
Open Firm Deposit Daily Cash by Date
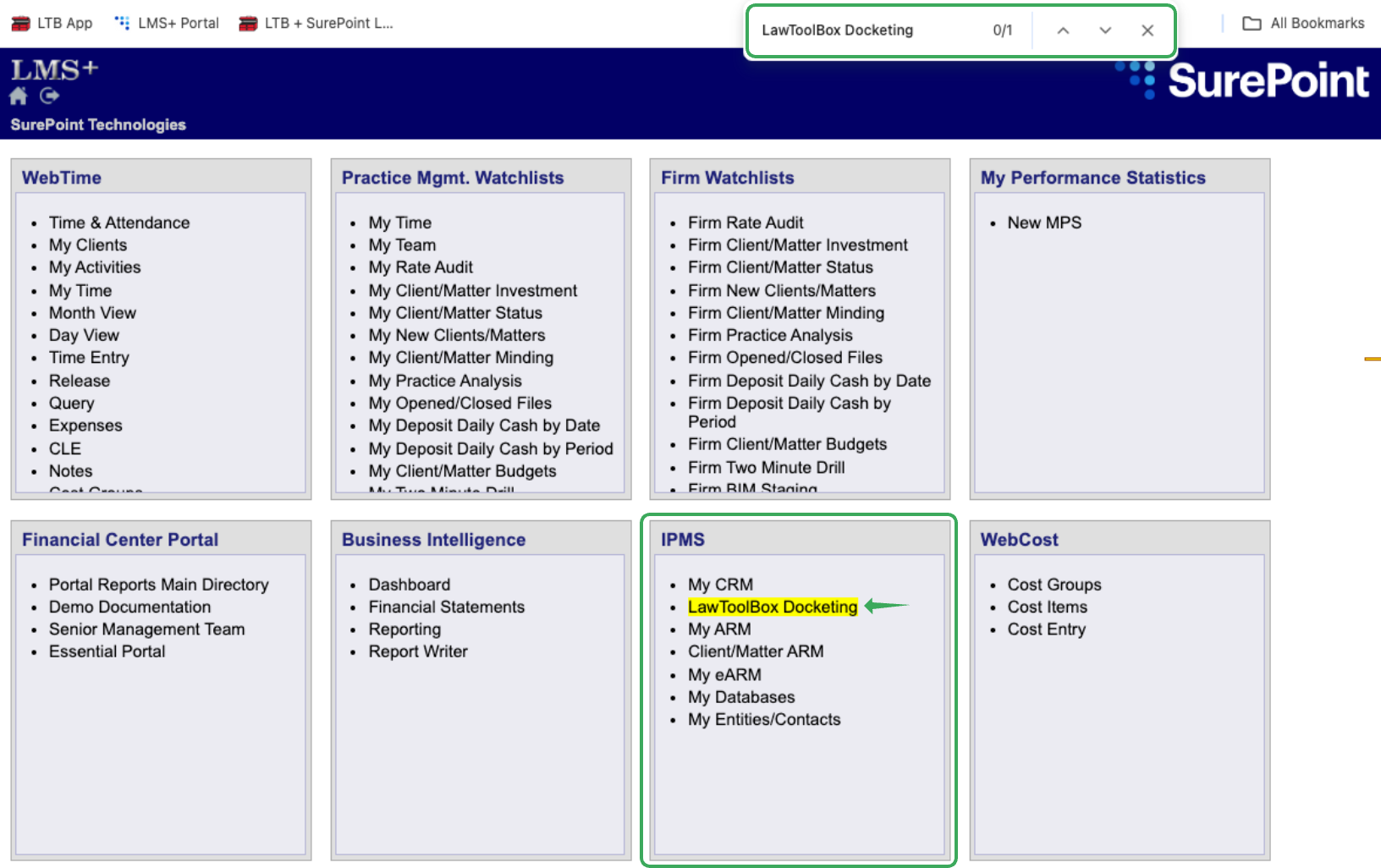810,381
